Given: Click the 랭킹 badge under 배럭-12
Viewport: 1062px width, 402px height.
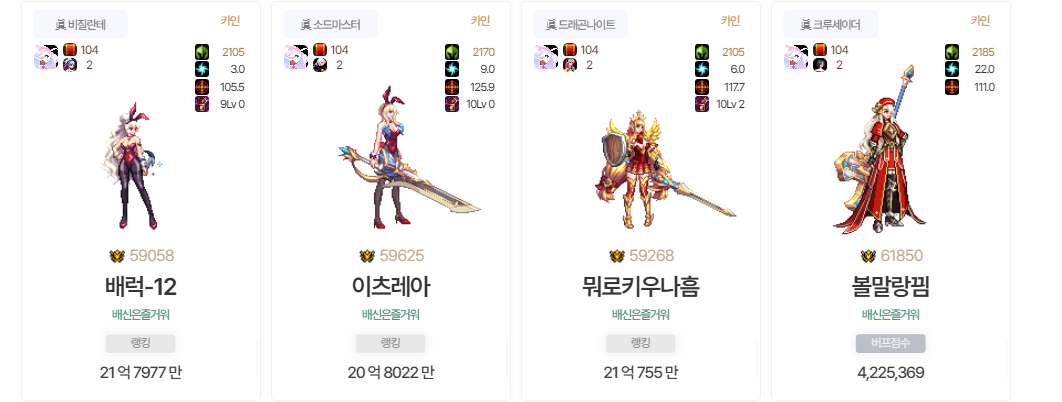Looking at the screenshot, I should tap(141, 343).
